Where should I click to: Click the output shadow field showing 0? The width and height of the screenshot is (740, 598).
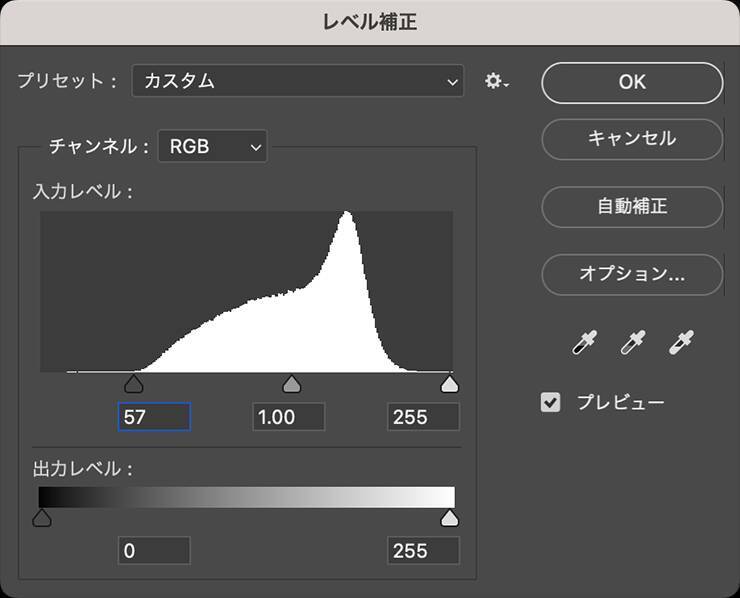click(x=154, y=550)
